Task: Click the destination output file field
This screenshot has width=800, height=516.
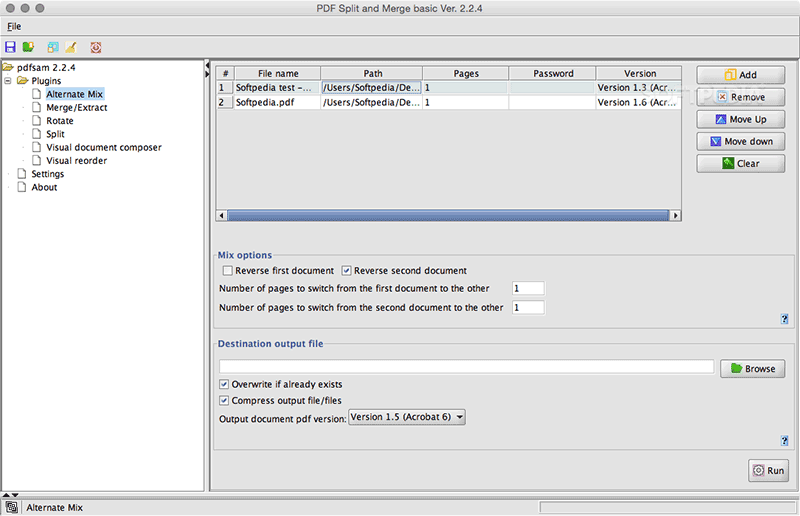Action: point(466,366)
